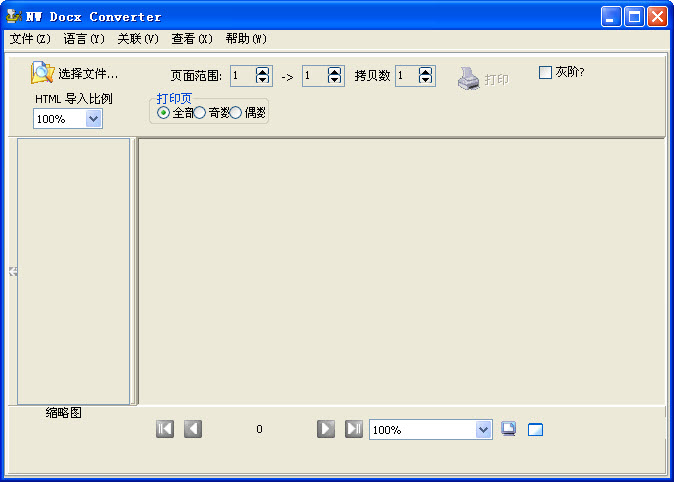Select the 偶数 even pages radio button
674x482 pixels.
236,113
